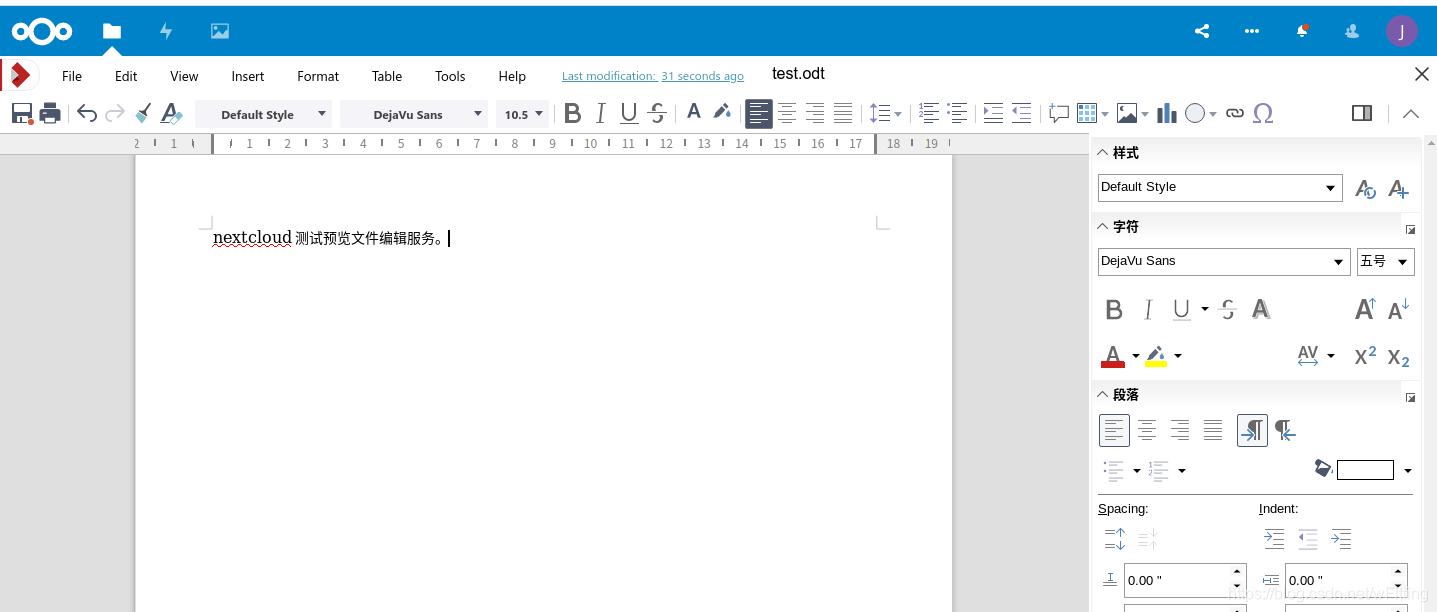The width and height of the screenshot is (1437, 612).
Task: Open more apps ellipsis menu
Action: point(1252,31)
